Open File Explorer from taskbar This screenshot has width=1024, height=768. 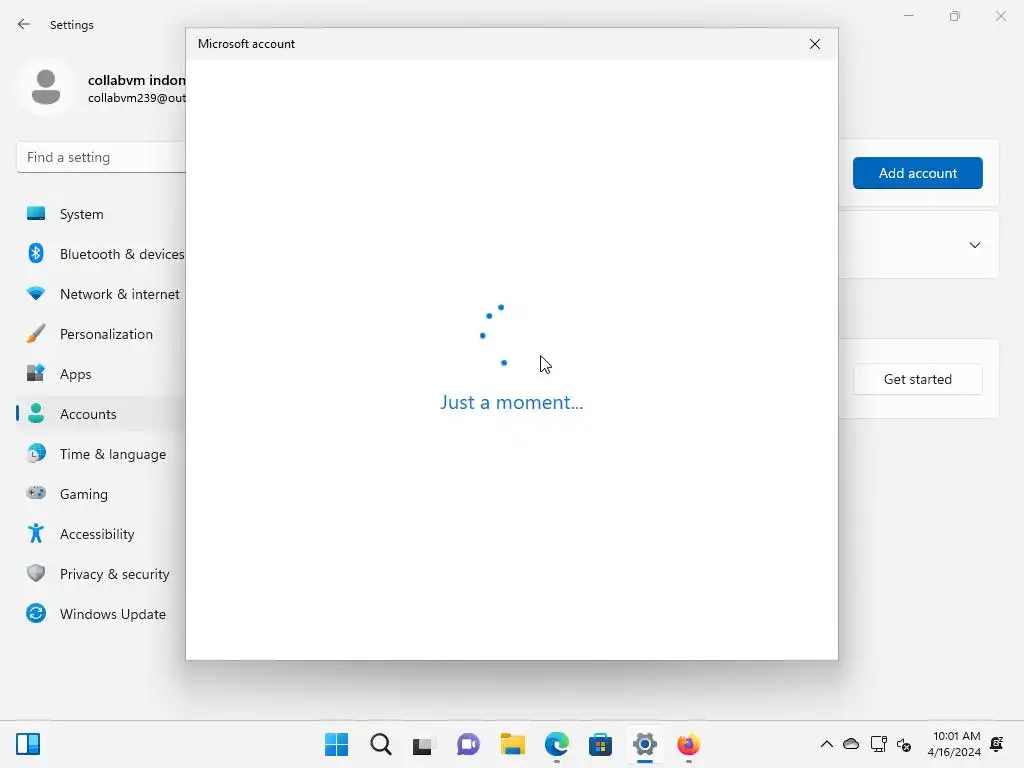(513, 744)
